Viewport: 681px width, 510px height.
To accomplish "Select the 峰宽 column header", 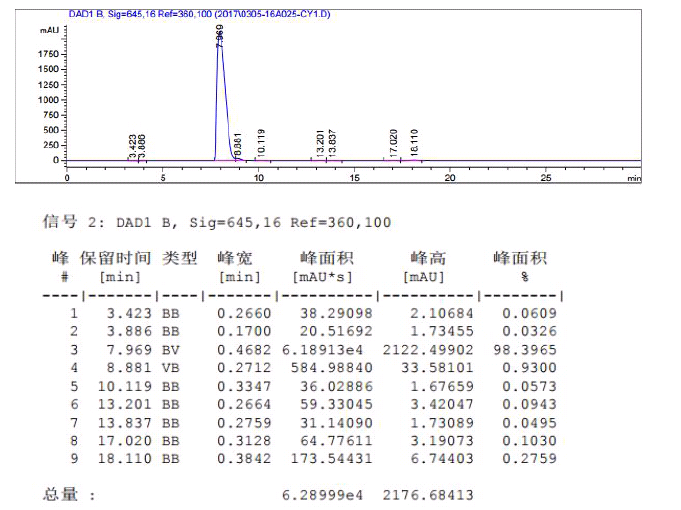I will click(237, 258).
